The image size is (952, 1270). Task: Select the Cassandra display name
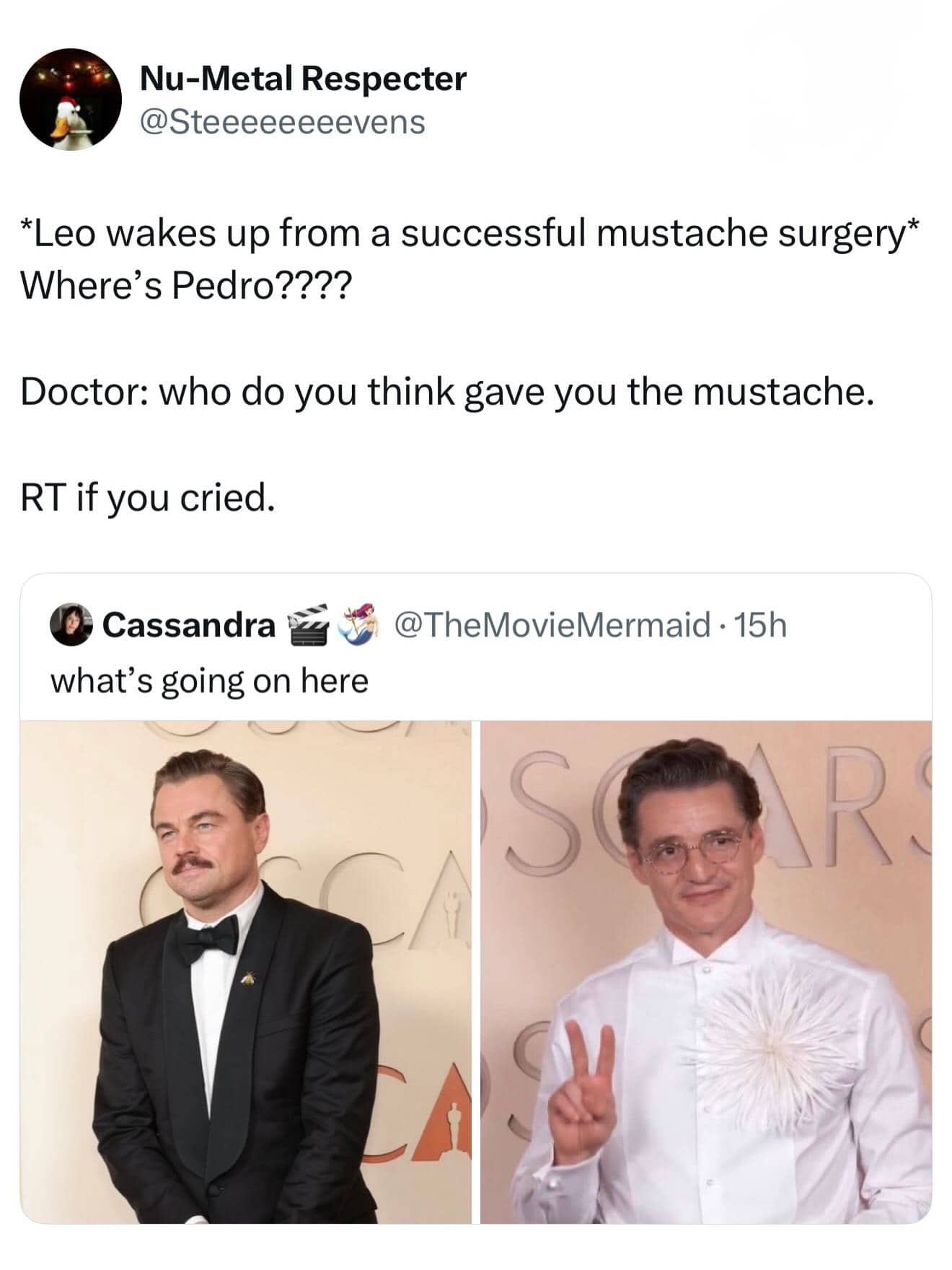(x=189, y=625)
